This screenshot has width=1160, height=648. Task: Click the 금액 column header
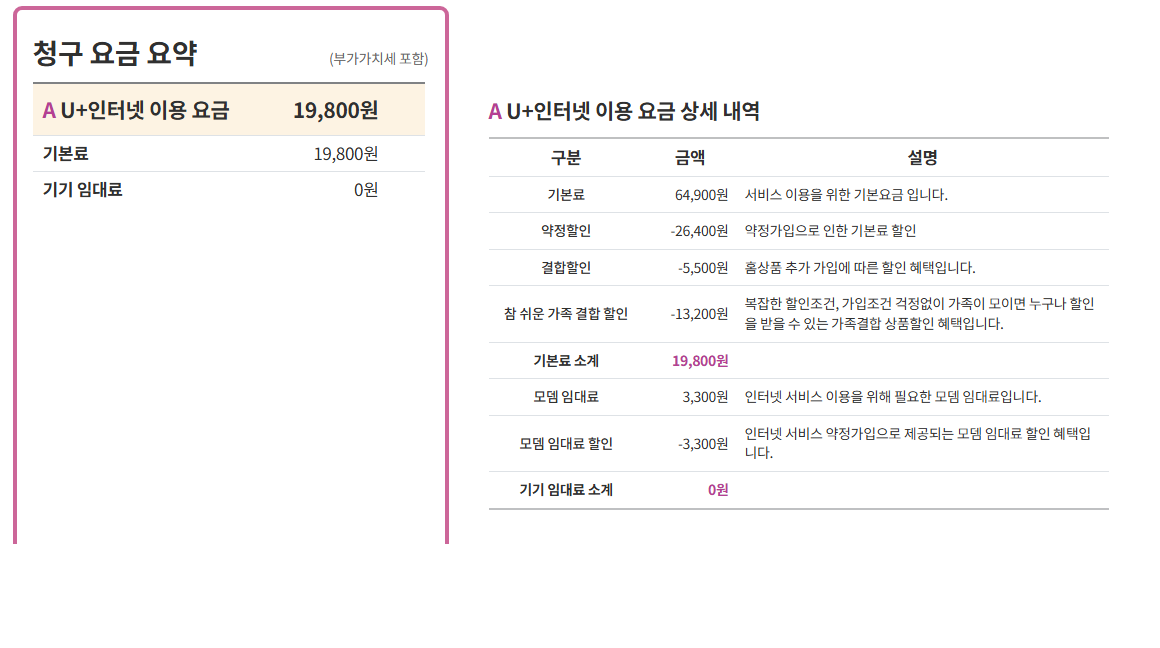coord(686,157)
